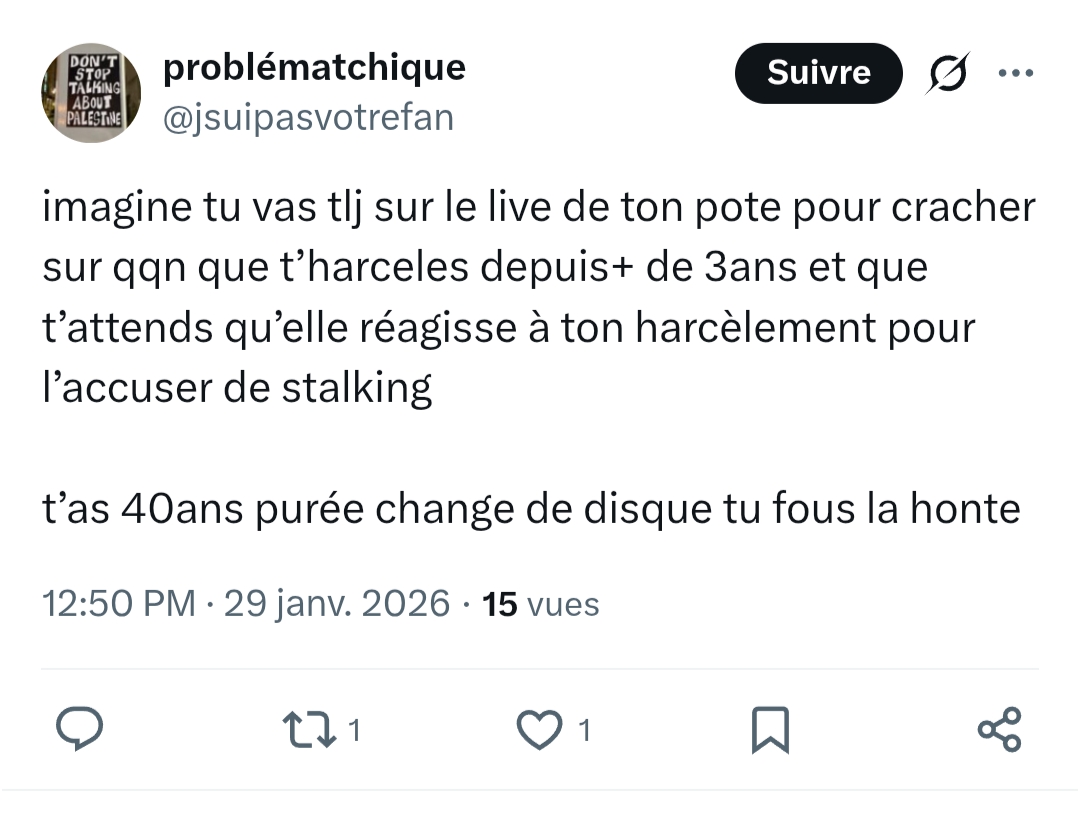Image resolution: width=1080 pixels, height=834 pixels.
Task: Click the display name problématchique
Action: [x=314, y=67]
